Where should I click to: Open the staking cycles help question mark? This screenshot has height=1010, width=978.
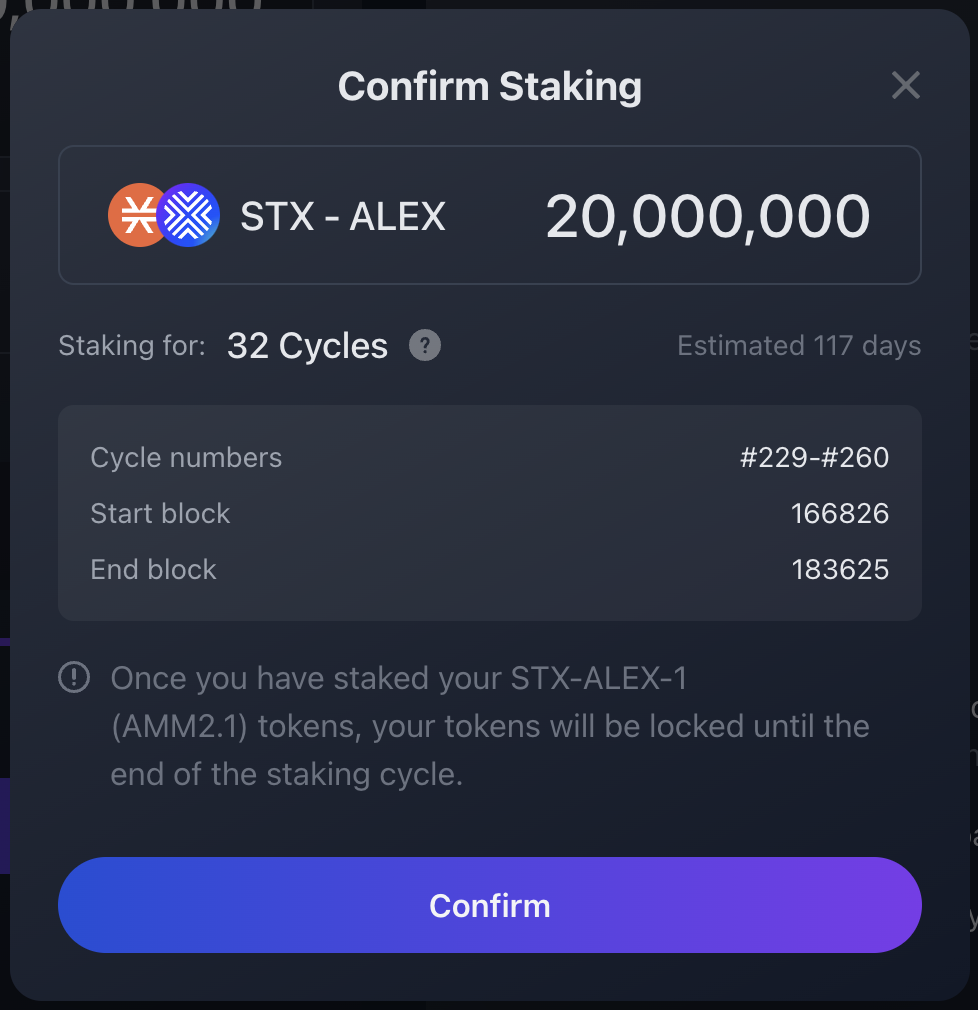point(425,345)
